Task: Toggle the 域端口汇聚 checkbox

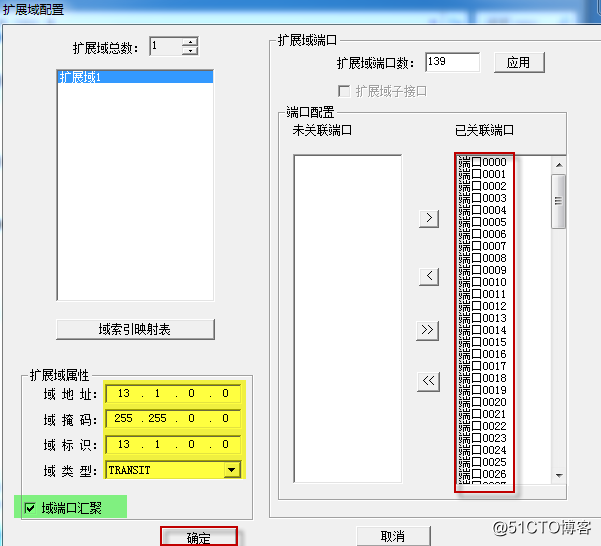Action: coord(30,508)
